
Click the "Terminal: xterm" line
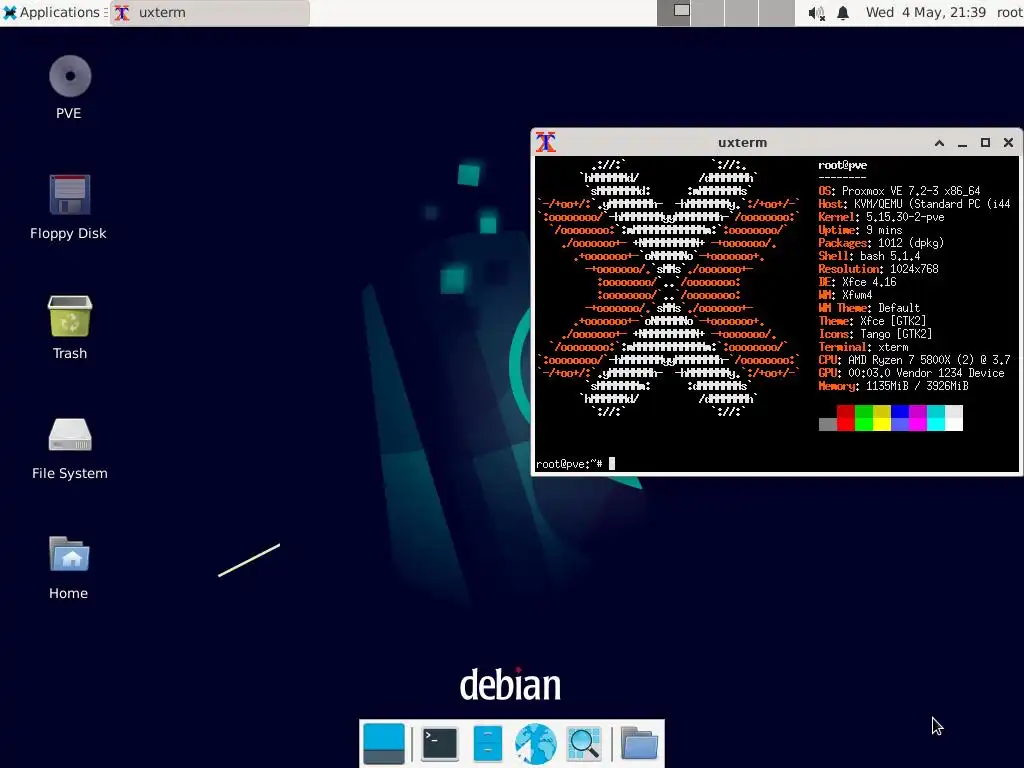pos(863,347)
